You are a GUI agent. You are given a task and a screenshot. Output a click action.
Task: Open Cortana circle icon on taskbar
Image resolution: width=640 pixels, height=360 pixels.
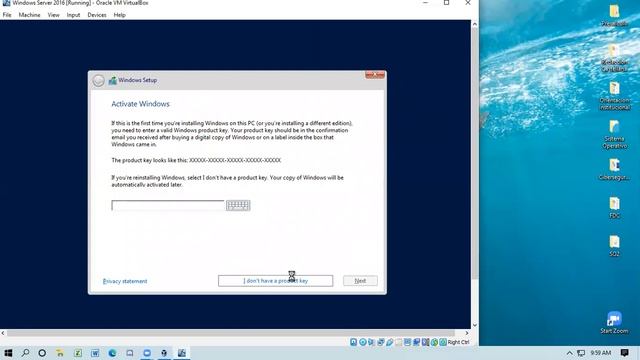pyautogui.click(x=42, y=353)
